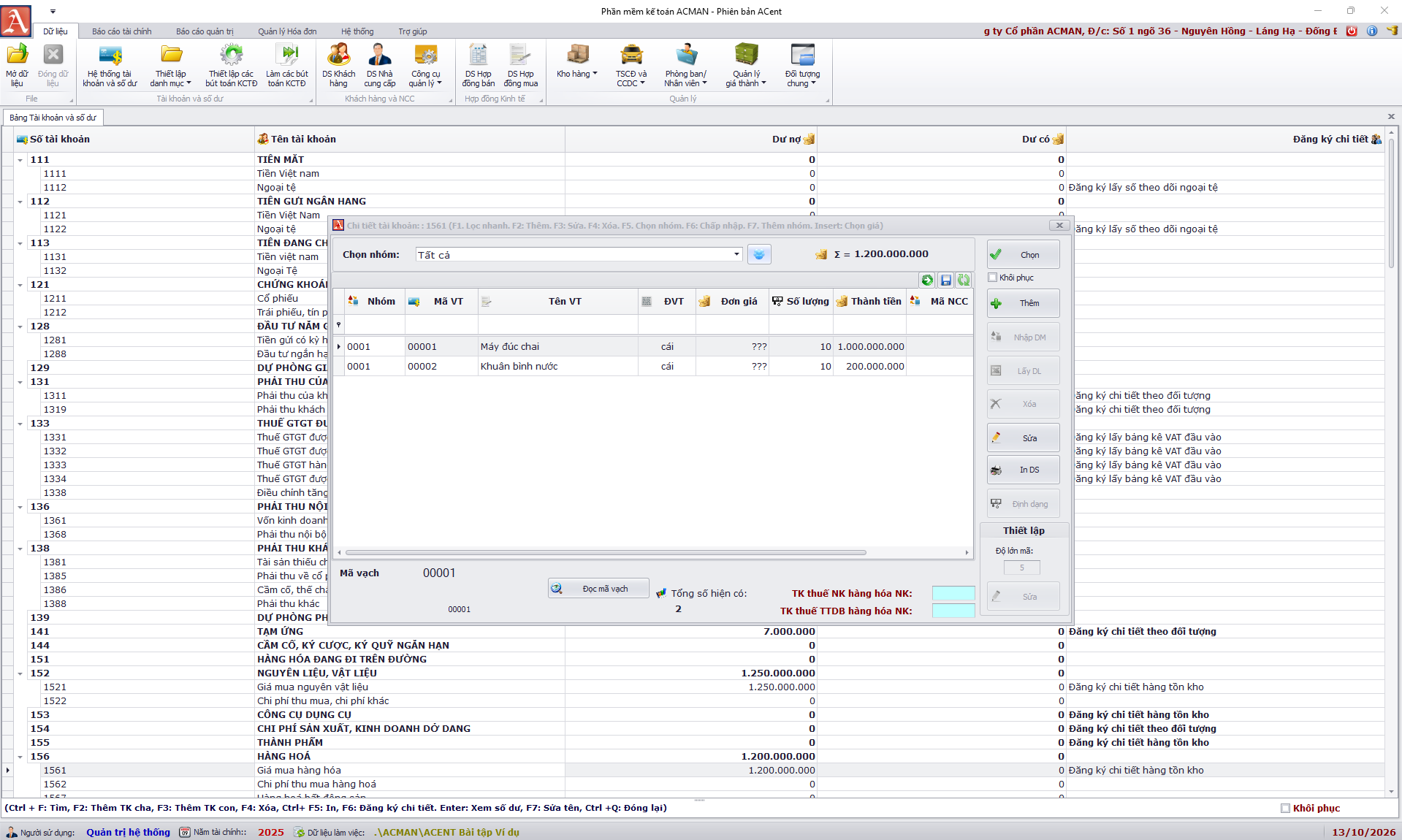Image resolution: width=1402 pixels, height=840 pixels.
Task: Open Thiết lập các bút toán KCTĐ
Action: [232, 64]
